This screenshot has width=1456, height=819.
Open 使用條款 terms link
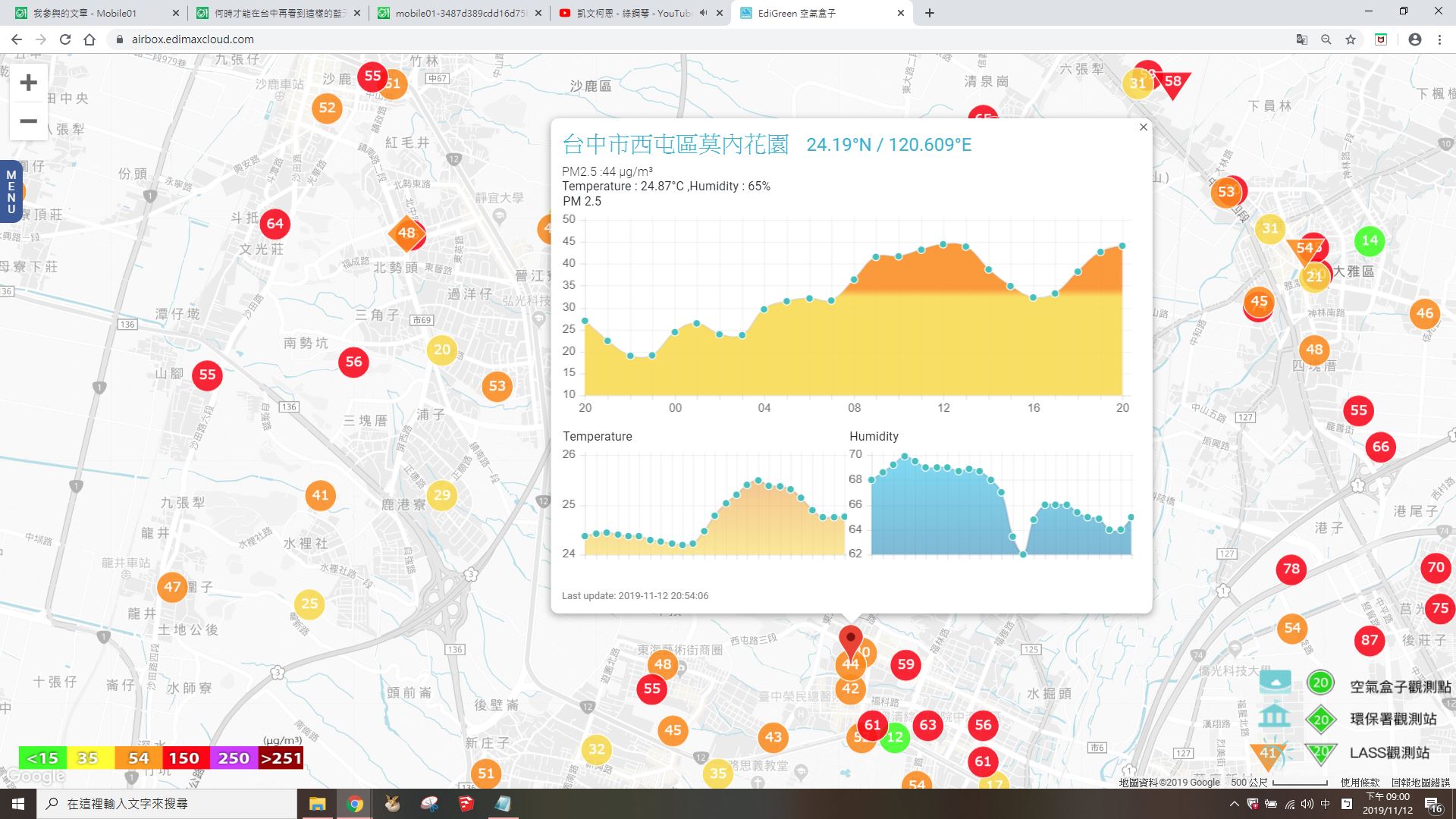1360,783
